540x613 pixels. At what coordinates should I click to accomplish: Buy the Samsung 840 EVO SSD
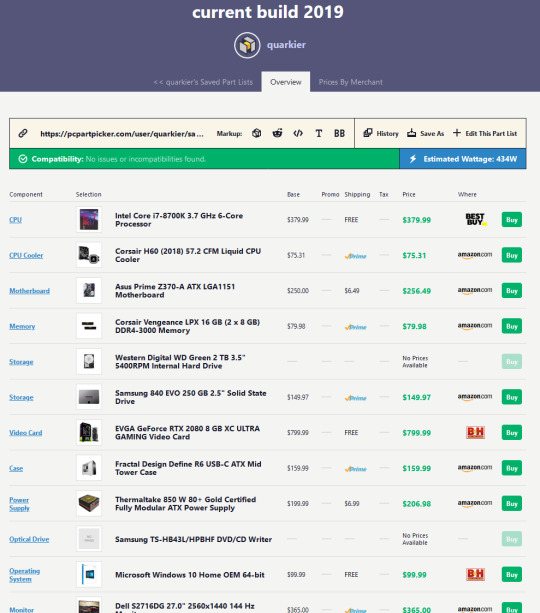pyautogui.click(x=511, y=397)
